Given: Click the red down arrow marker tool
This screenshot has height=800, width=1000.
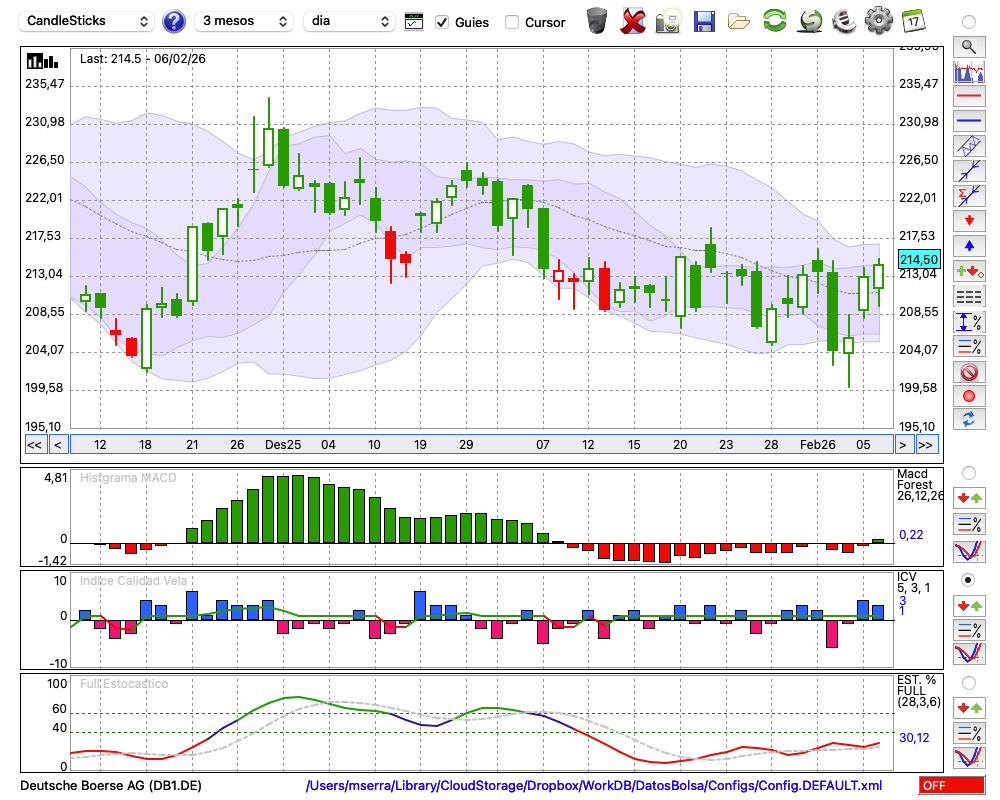Looking at the screenshot, I should click(968, 221).
